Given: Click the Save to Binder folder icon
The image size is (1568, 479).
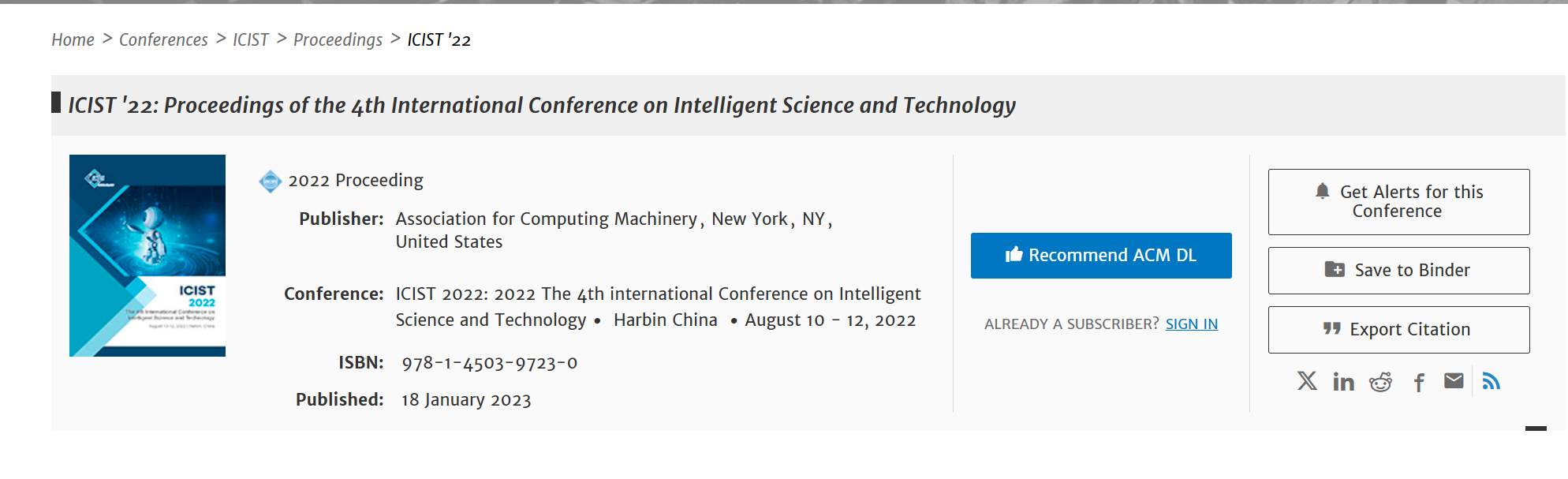Looking at the screenshot, I should click(1335, 269).
